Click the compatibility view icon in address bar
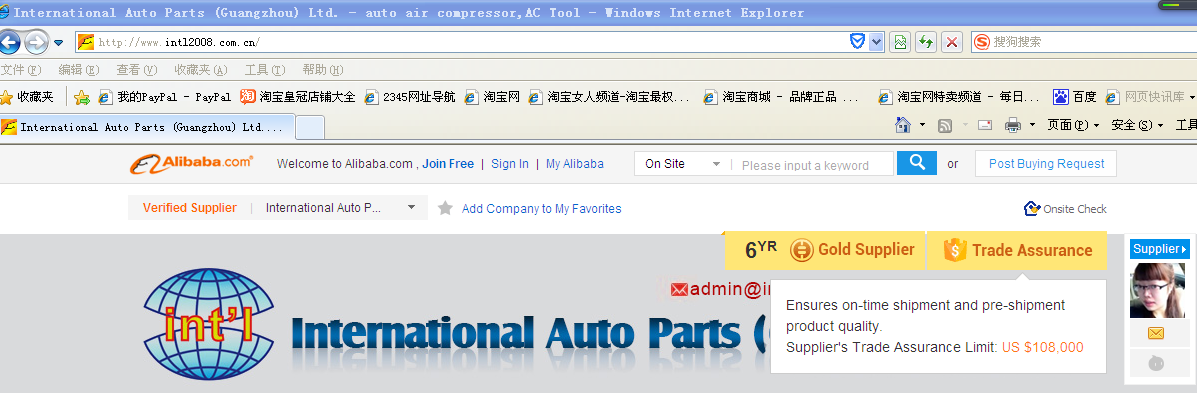The image size is (1197, 393). [x=900, y=42]
